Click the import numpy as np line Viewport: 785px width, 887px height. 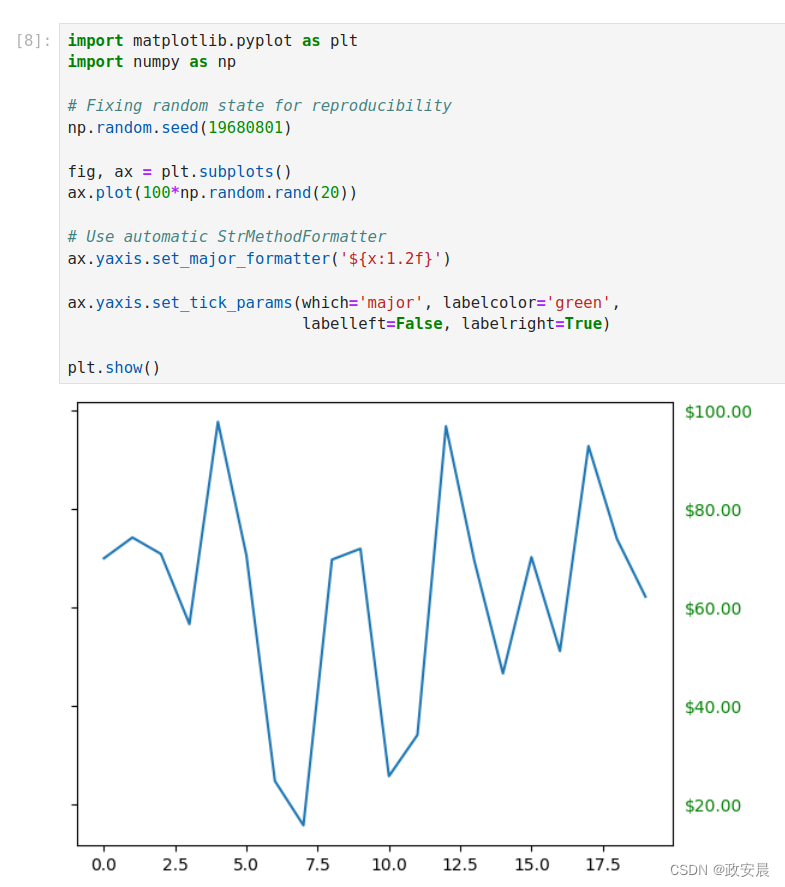[152, 62]
